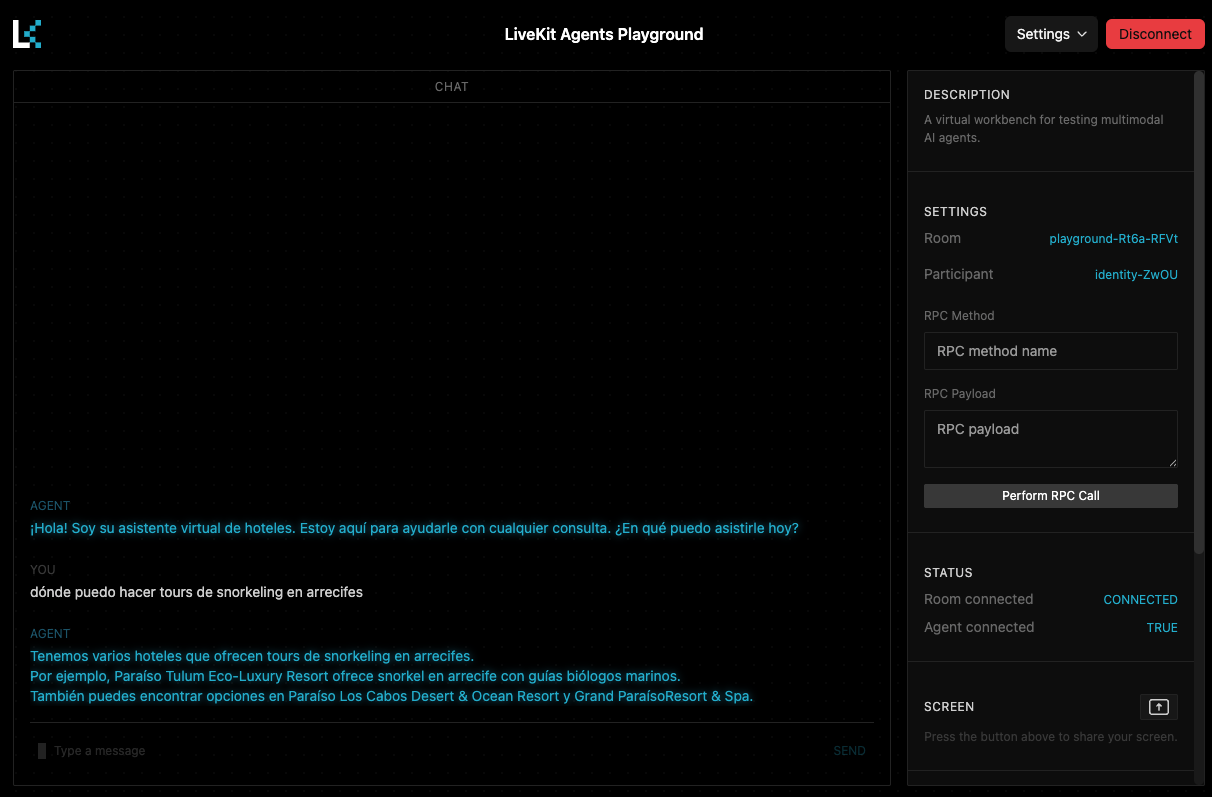Screen dimensions: 1212x797
Task: Click the participant value identity-ZwOU
Action: click(1136, 275)
